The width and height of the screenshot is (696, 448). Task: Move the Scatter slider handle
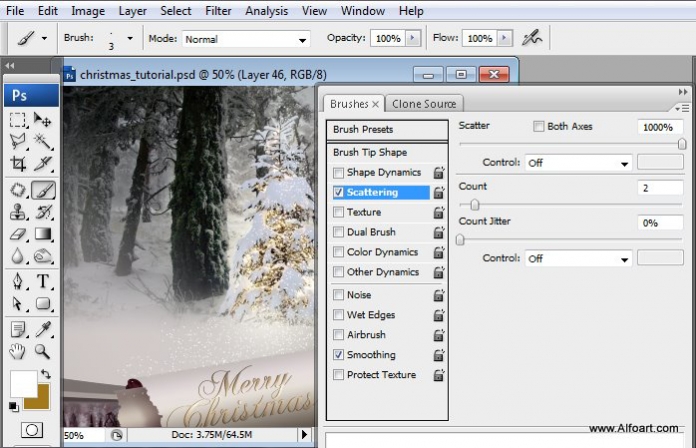(x=682, y=144)
